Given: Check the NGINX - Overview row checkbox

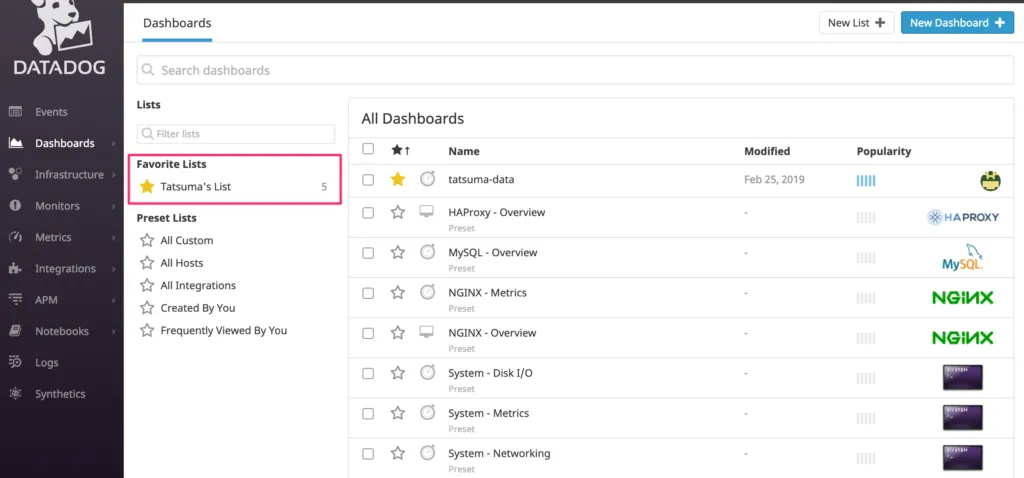Looking at the screenshot, I should [368, 333].
